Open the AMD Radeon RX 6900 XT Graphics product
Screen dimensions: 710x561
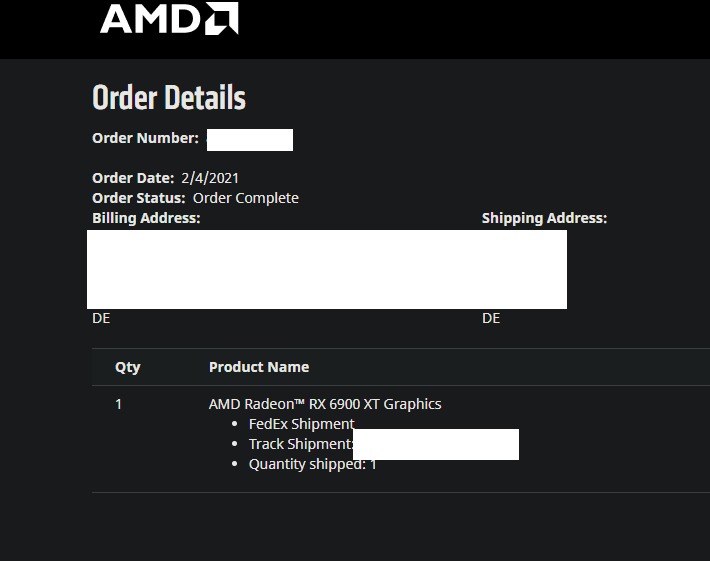click(x=325, y=404)
